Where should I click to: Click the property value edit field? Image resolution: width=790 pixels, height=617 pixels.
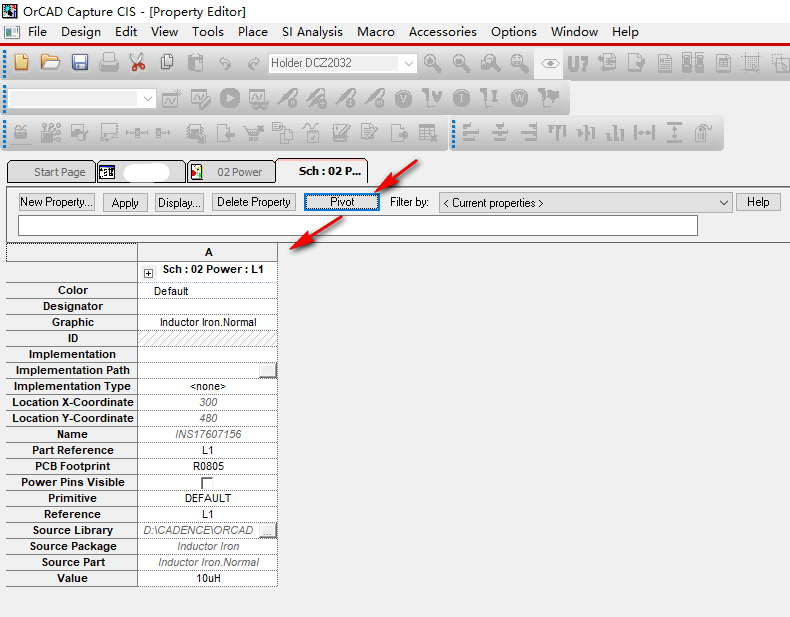[358, 226]
